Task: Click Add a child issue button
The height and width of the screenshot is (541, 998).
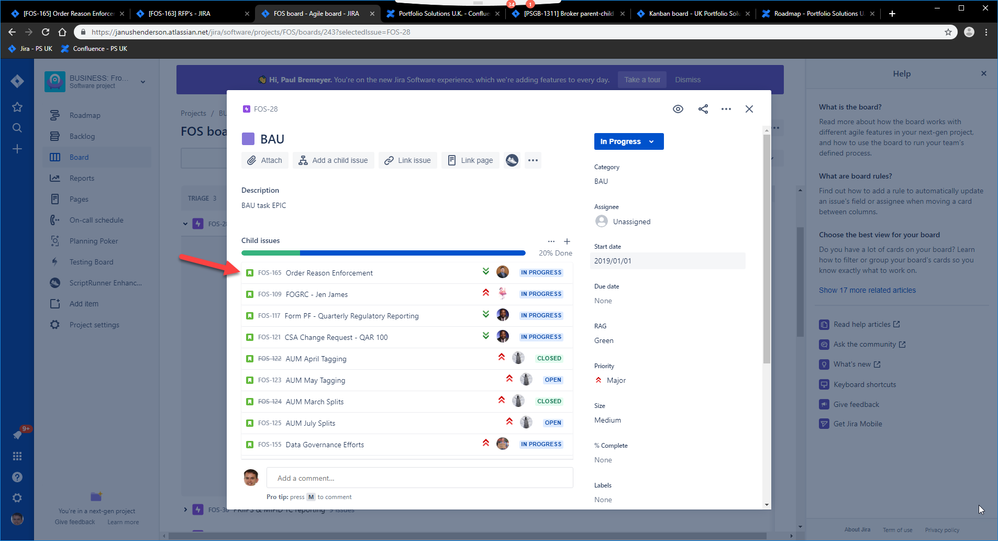Action: click(334, 160)
